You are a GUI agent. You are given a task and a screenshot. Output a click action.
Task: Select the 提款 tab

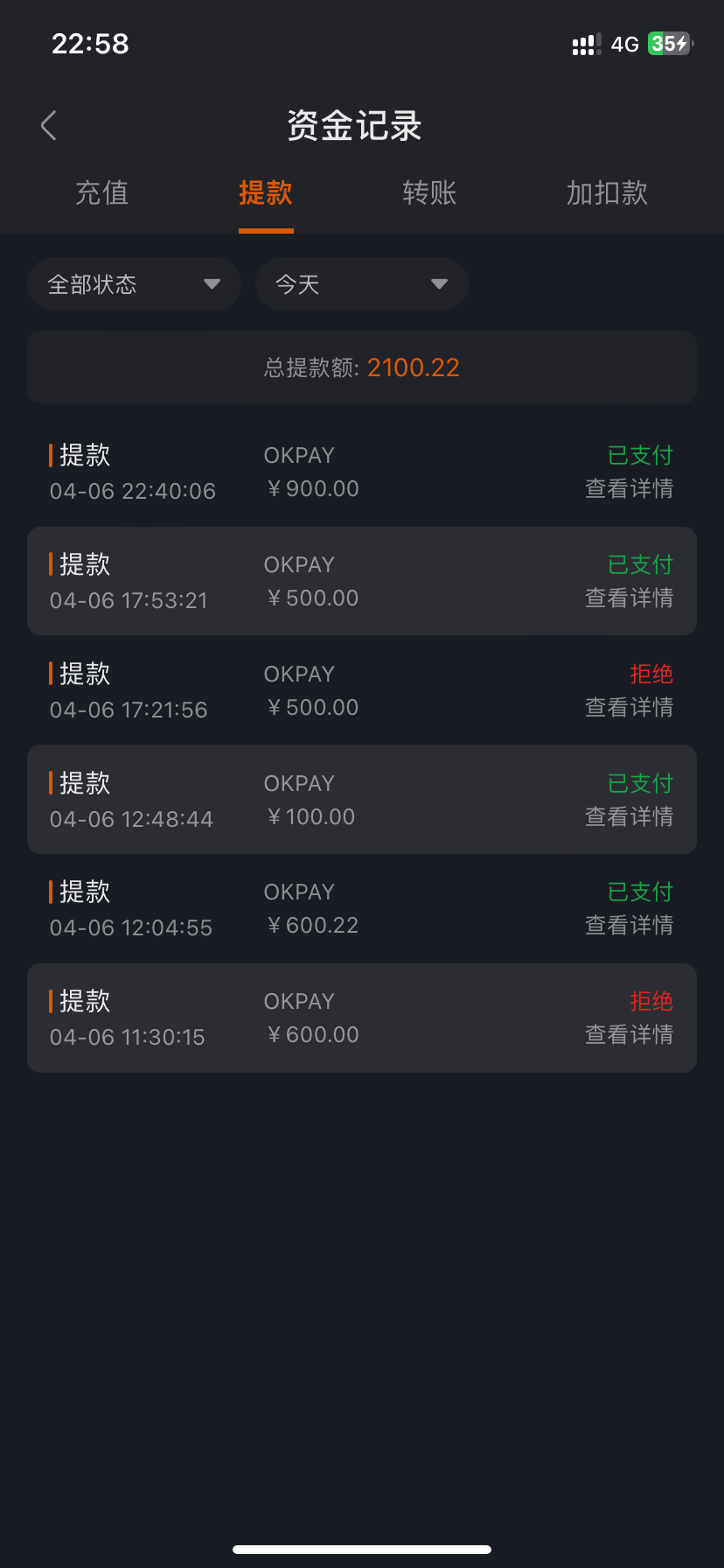coord(266,193)
